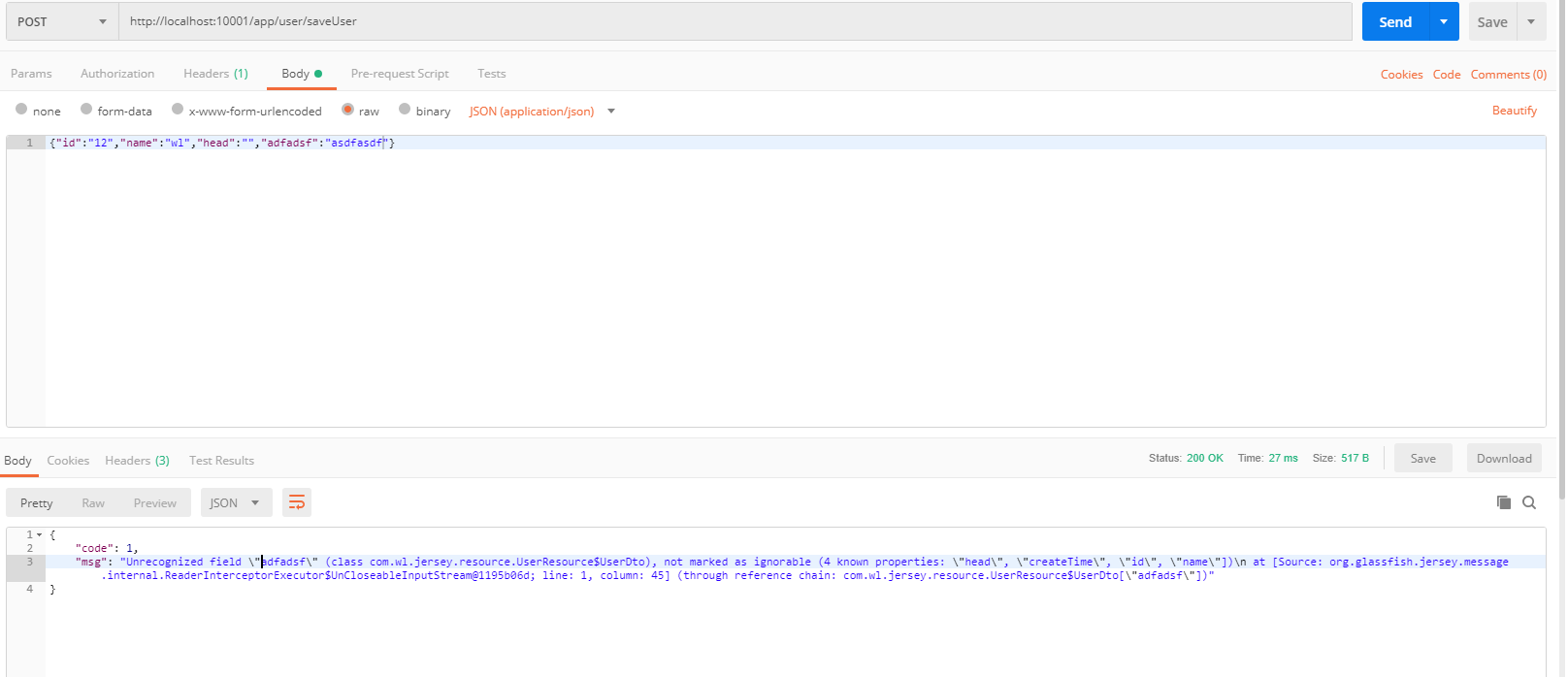The height and width of the screenshot is (677, 1568).
Task: Open the Code link
Action: pyautogui.click(x=1447, y=75)
